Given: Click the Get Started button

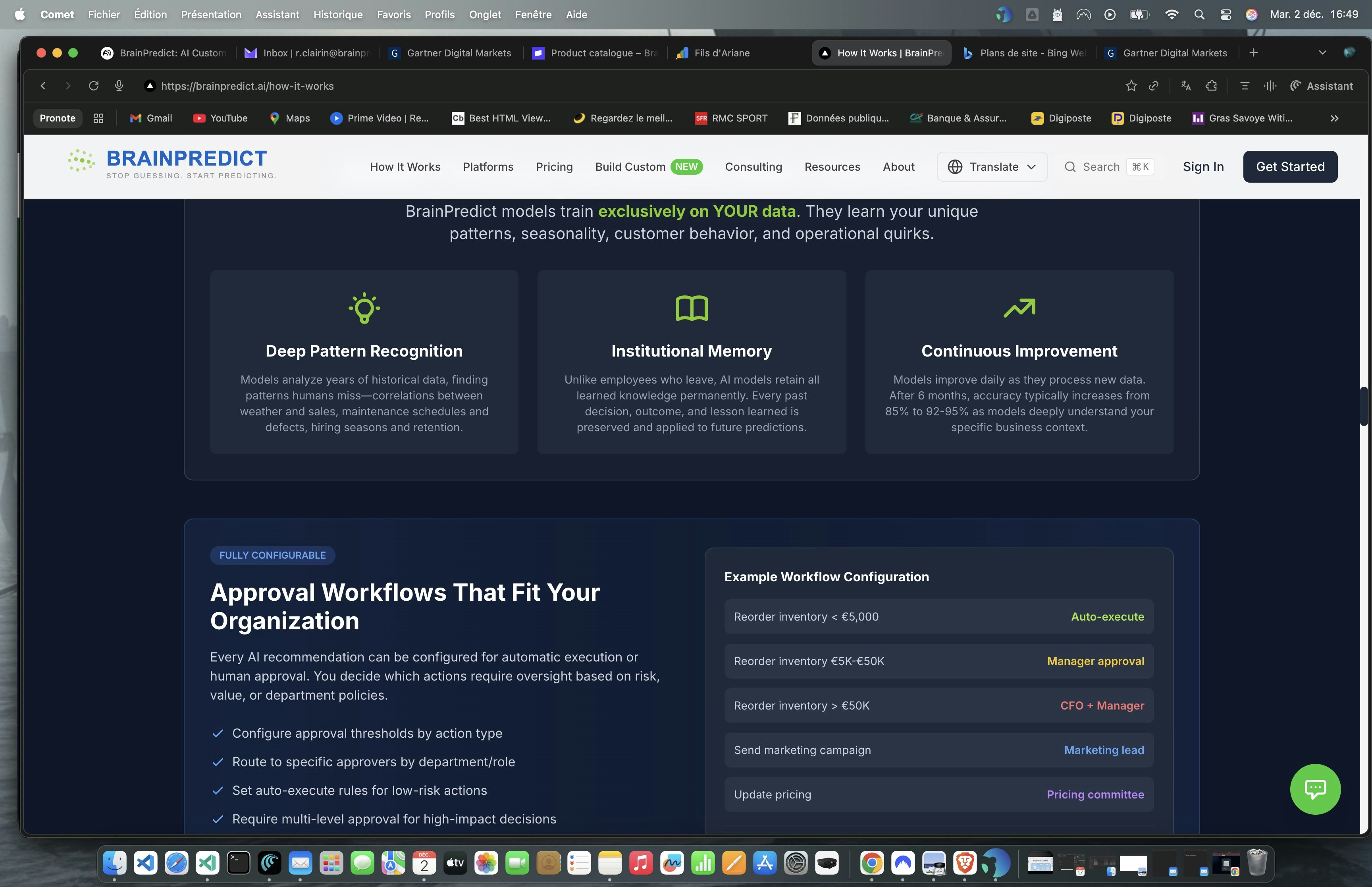Looking at the screenshot, I should (1290, 166).
